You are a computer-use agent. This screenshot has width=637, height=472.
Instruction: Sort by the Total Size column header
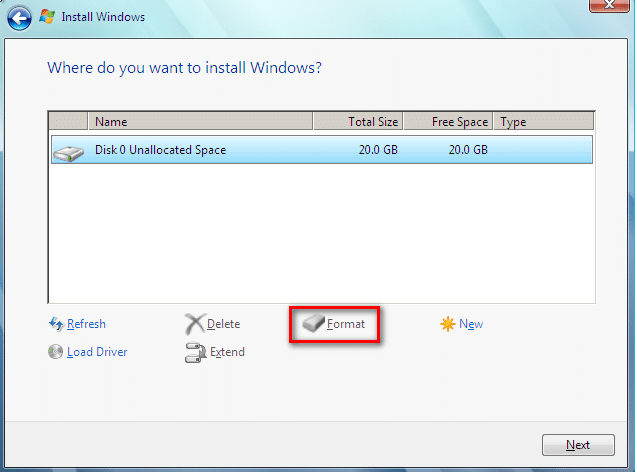pos(358,121)
